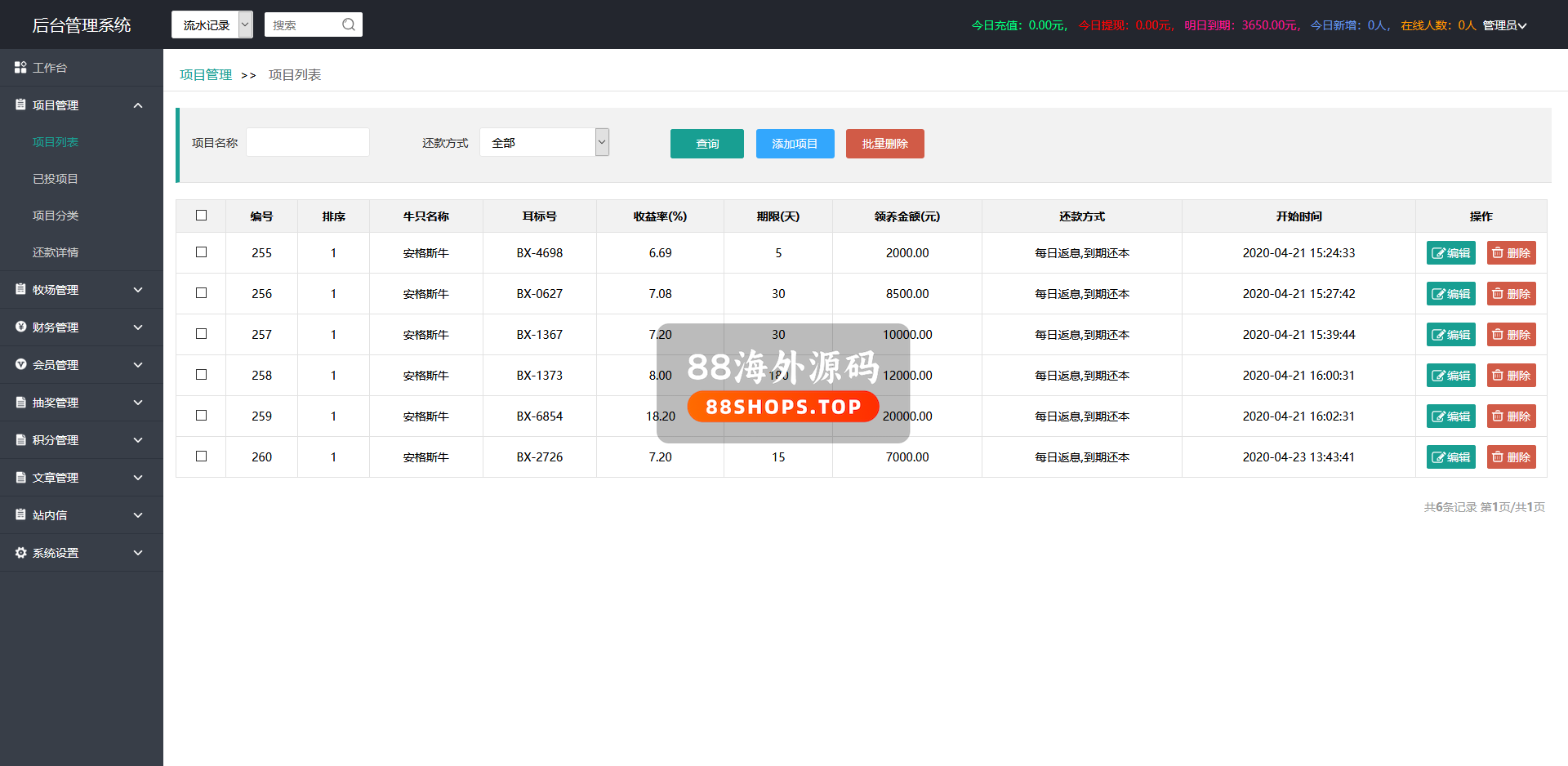Delete project row 257
The width and height of the screenshot is (1568, 766).
[x=1511, y=335]
